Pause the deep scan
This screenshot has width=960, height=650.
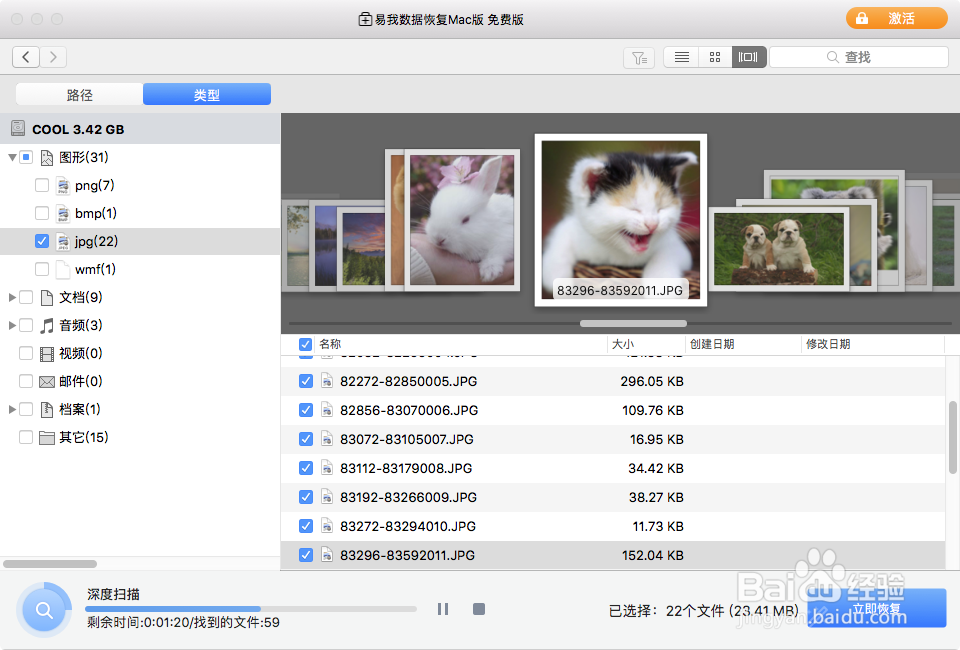coord(443,608)
